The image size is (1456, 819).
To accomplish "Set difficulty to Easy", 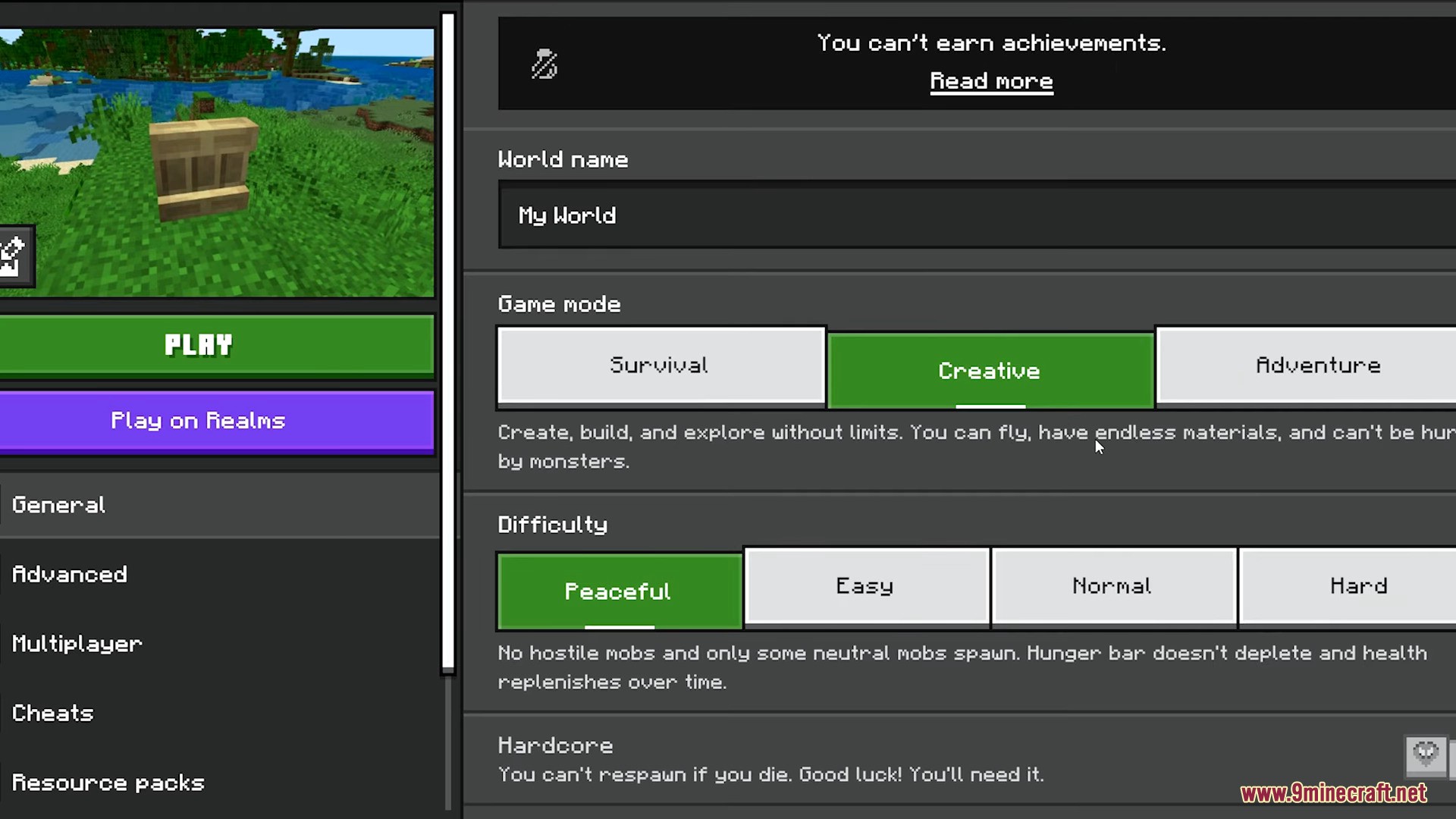I will coord(866,586).
